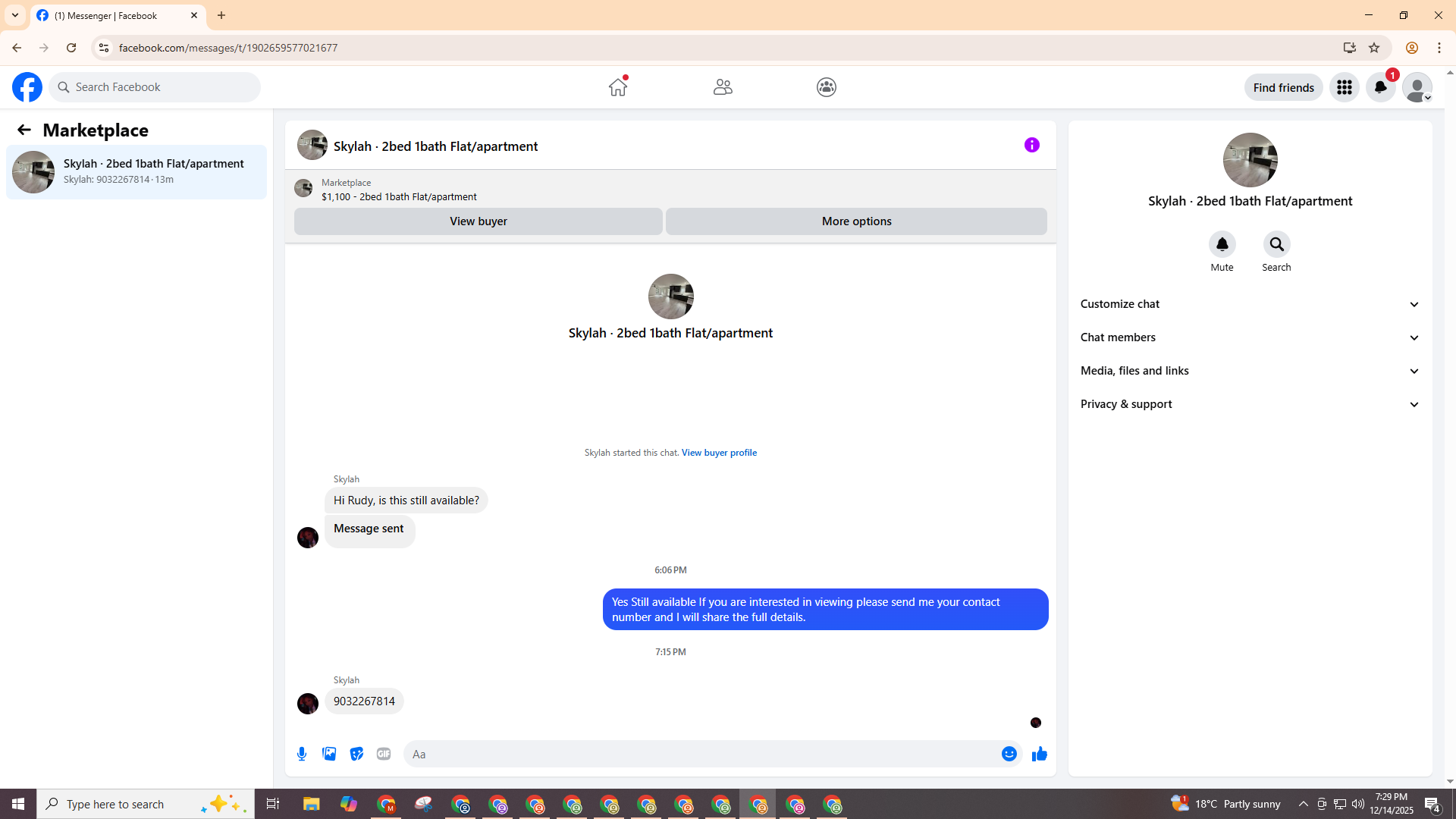Image resolution: width=1456 pixels, height=819 pixels.
Task: Click the voice clip microphone icon
Action: pos(302,754)
